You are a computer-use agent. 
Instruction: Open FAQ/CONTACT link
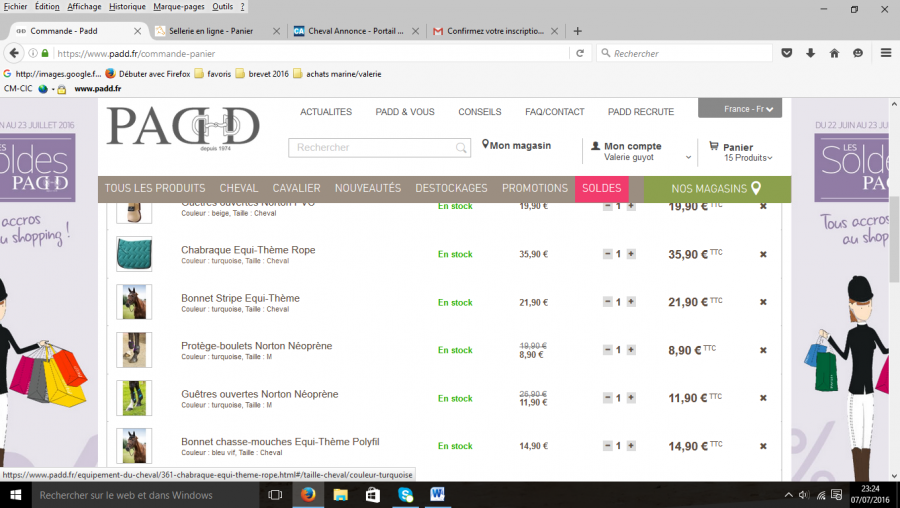click(554, 112)
